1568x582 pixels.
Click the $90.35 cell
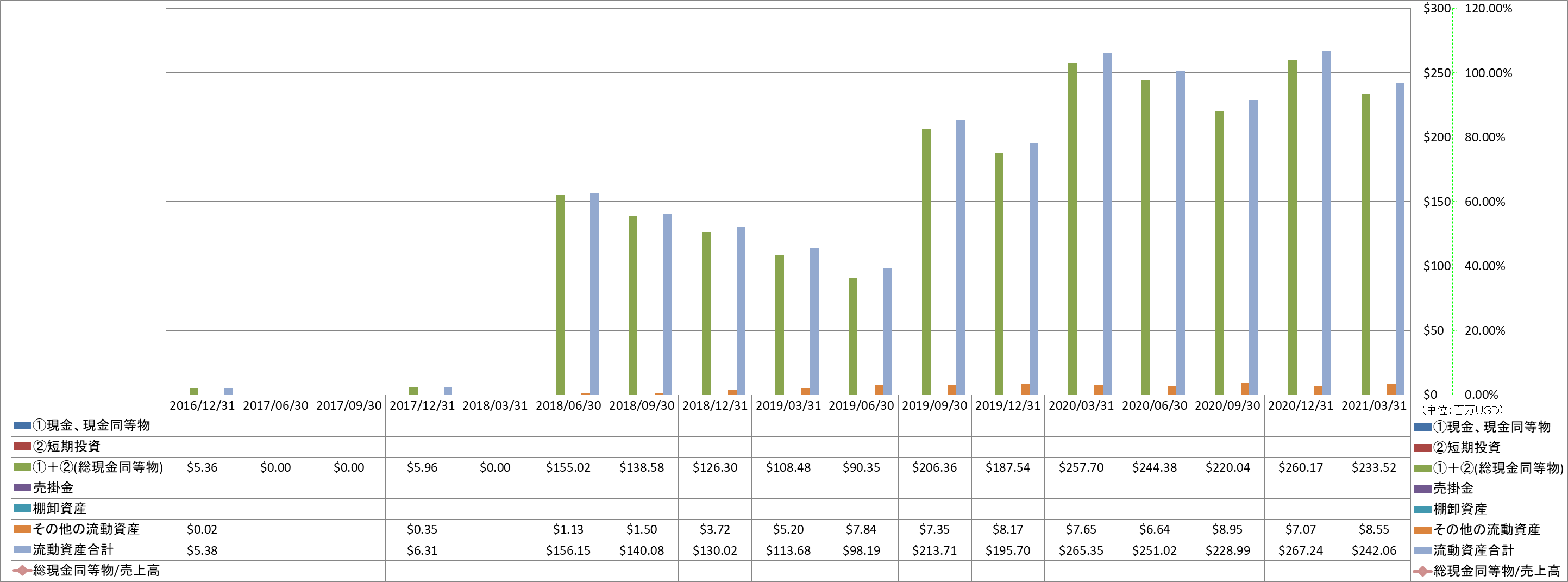861,467
